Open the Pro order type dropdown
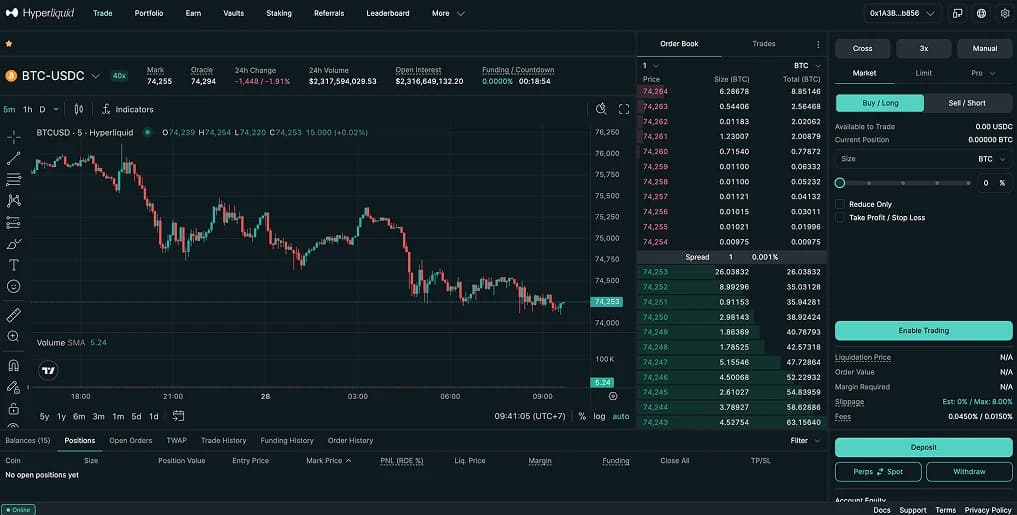 [x=983, y=73]
